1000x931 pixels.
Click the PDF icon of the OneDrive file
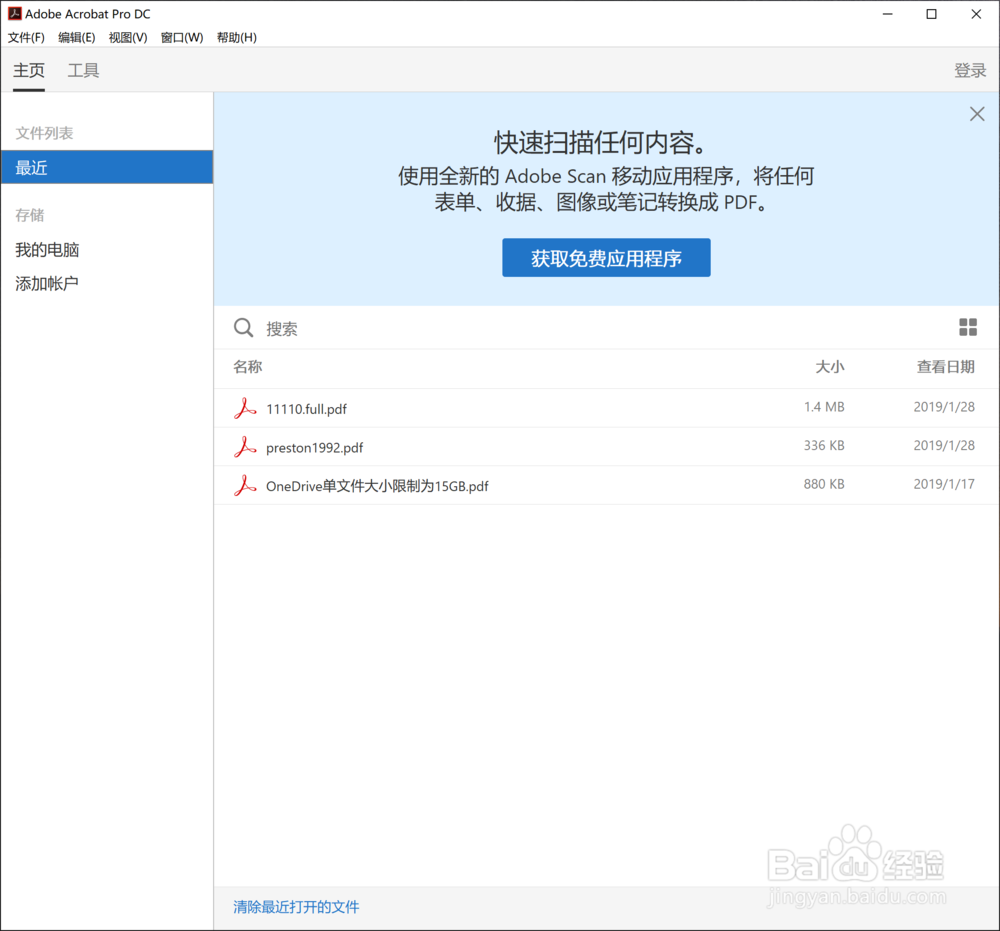coord(245,485)
